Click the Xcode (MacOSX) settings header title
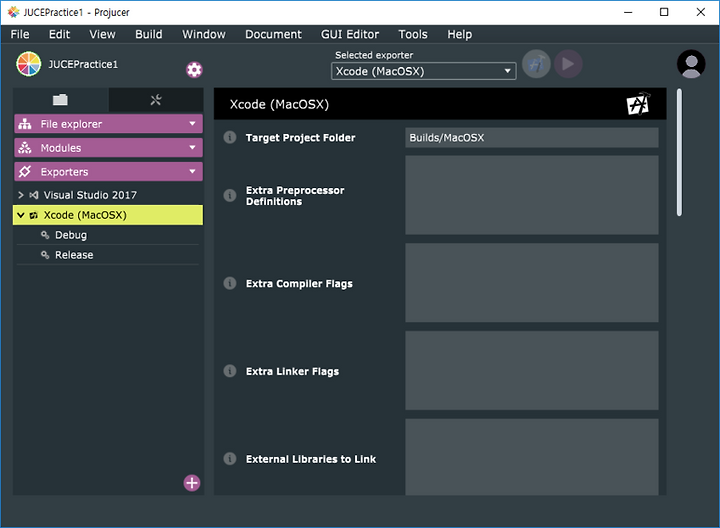The image size is (720, 528). point(279,104)
